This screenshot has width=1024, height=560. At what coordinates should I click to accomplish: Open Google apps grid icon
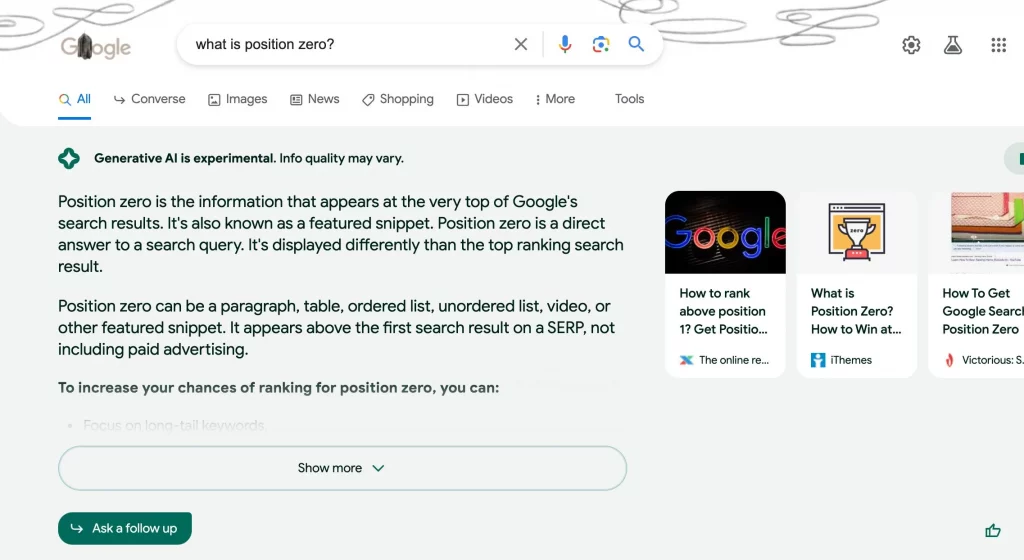[999, 45]
